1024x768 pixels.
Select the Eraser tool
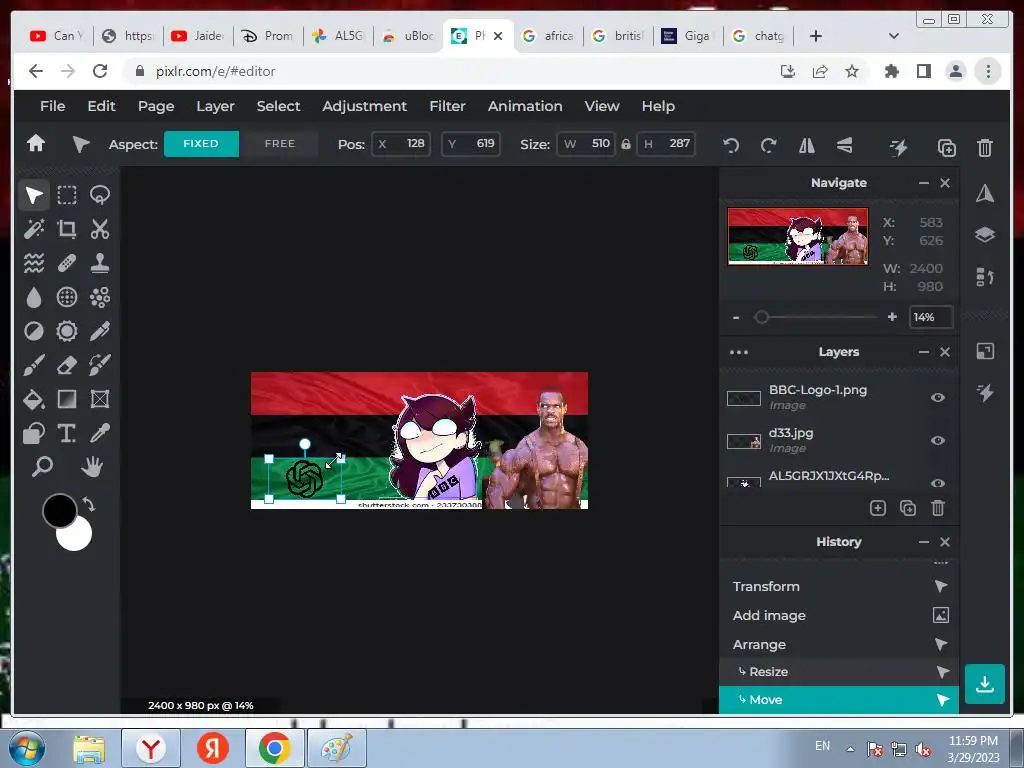(x=67, y=365)
